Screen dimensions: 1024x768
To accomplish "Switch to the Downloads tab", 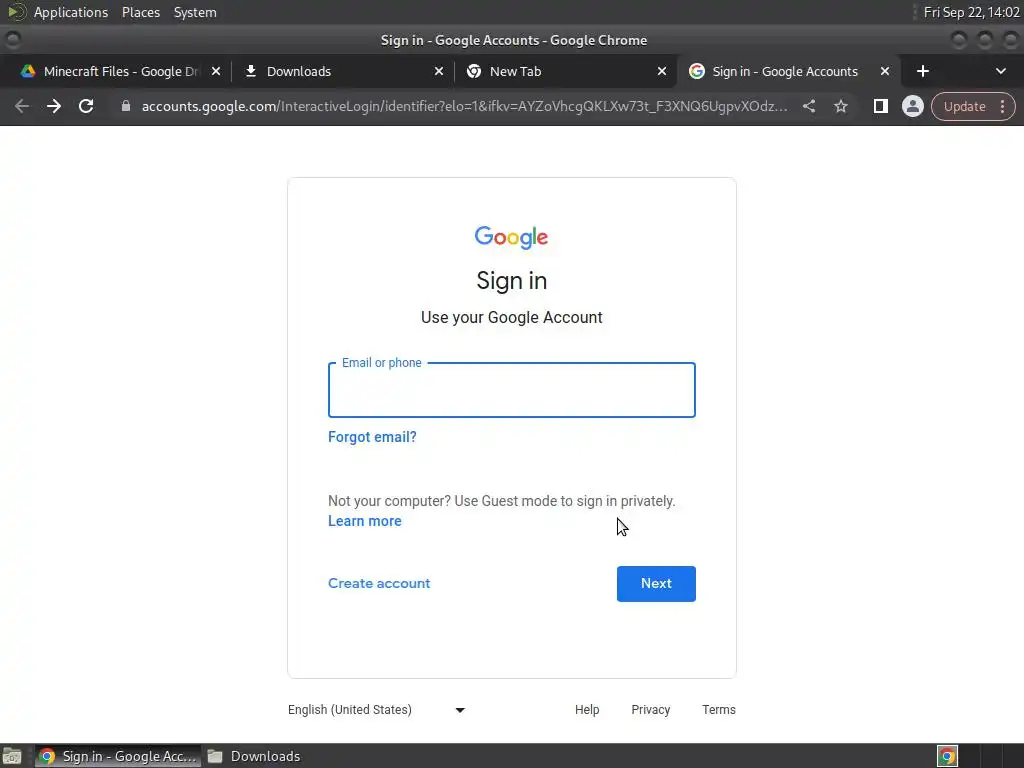I will pyautogui.click(x=343, y=71).
